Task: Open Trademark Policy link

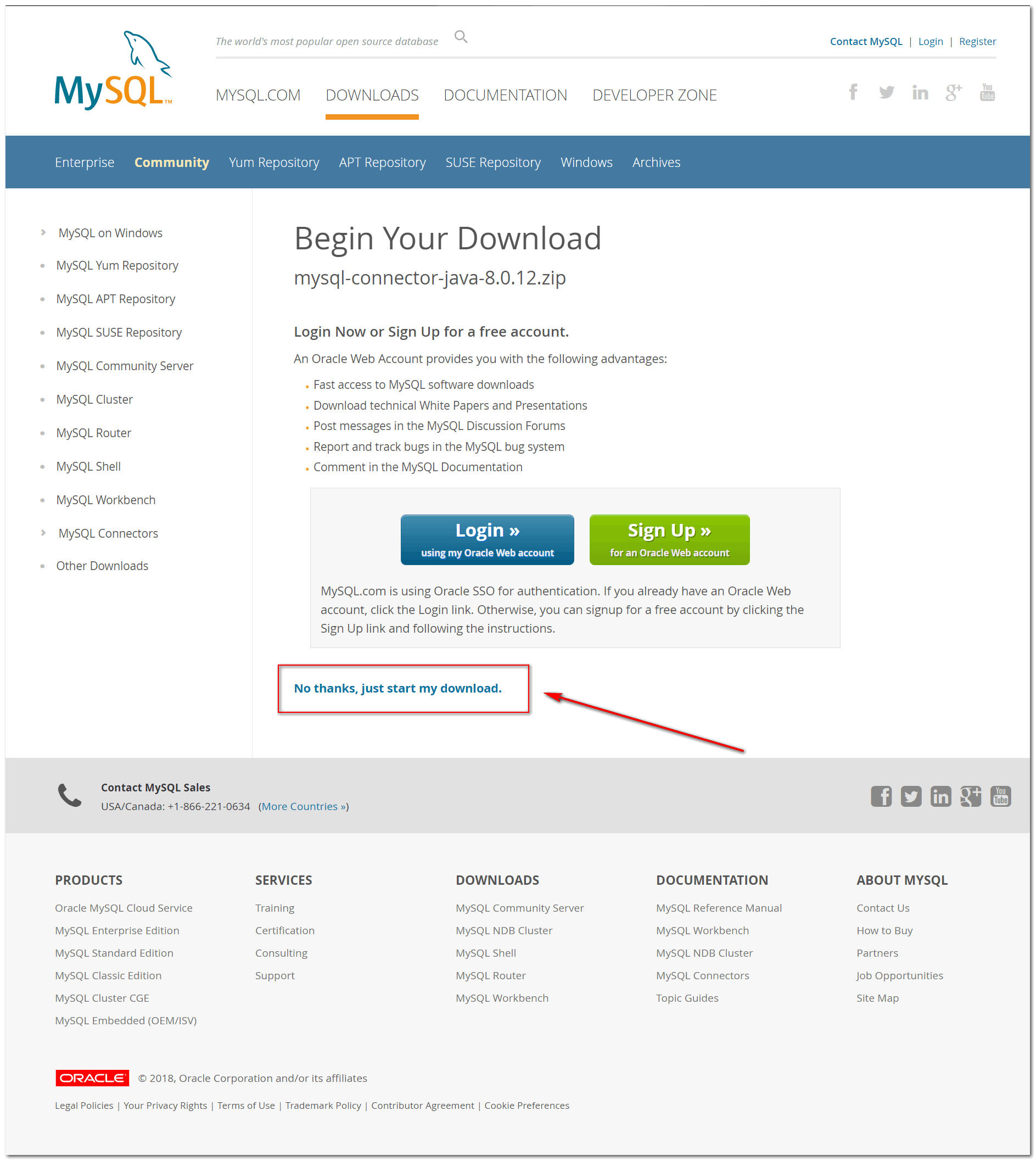Action: (x=323, y=1106)
